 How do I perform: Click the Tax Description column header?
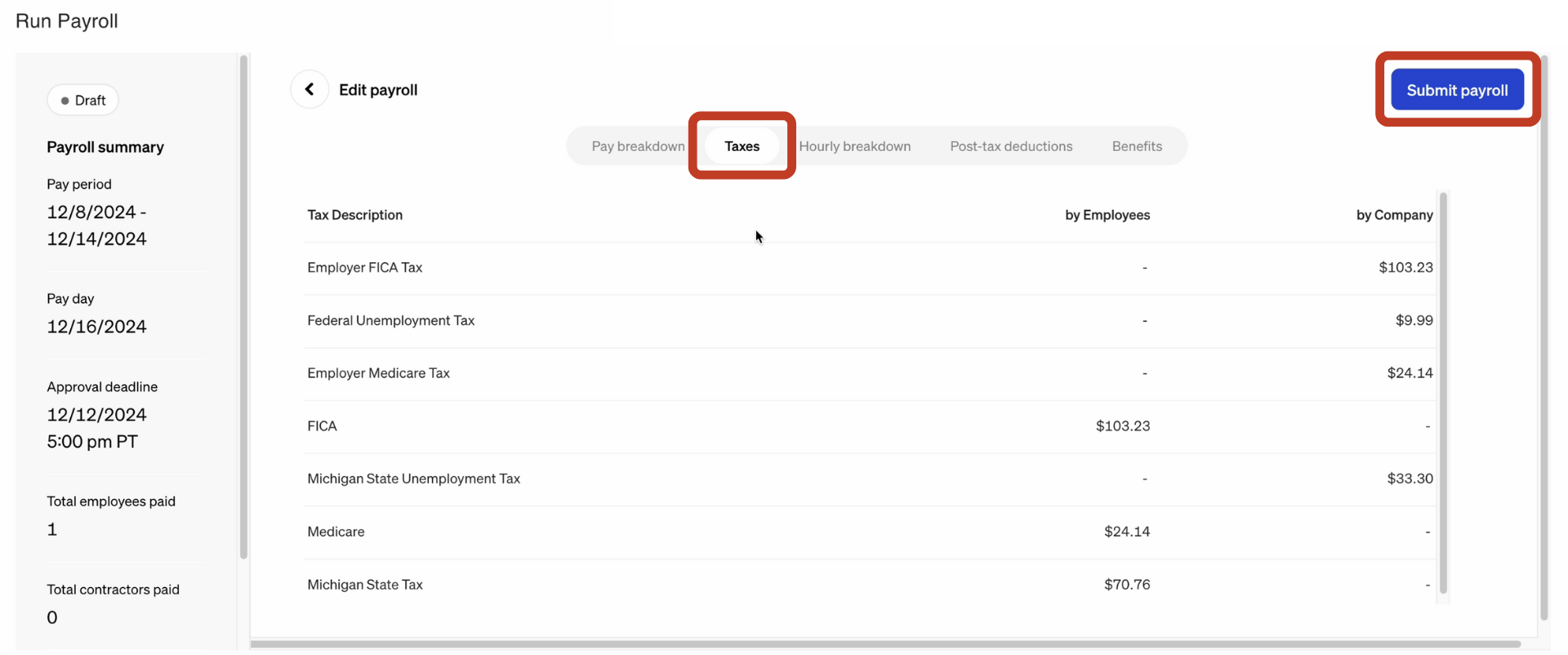pos(354,215)
